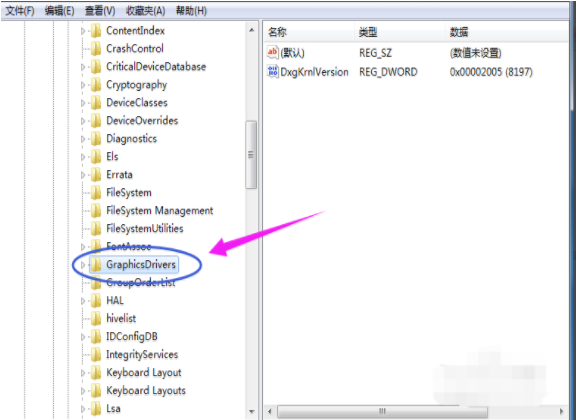
Task: Click the IntegrityServices folder icon
Action: coord(96,355)
